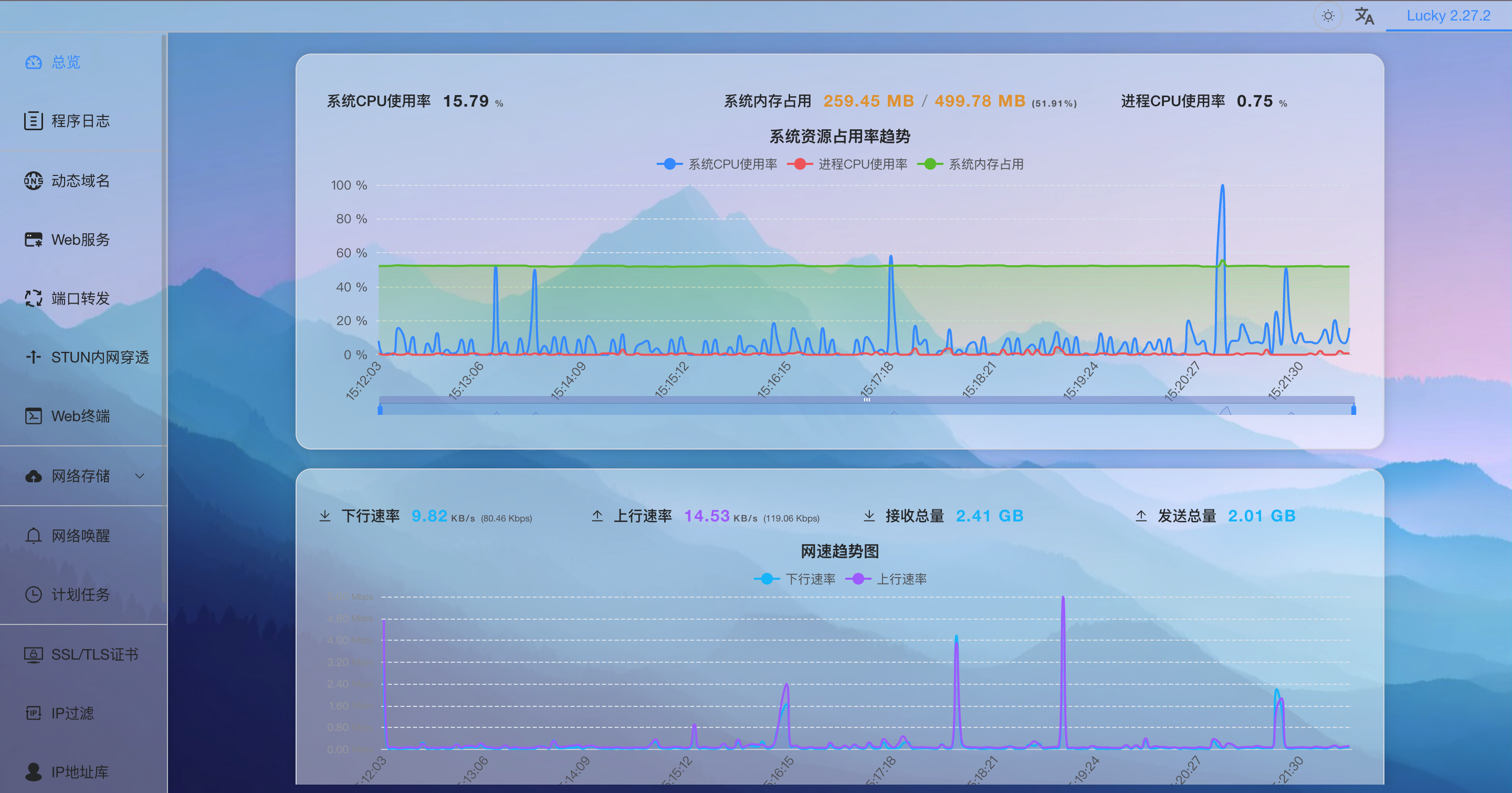This screenshot has width=1512, height=793.
Task: Open the Web终端 terminal icon
Action: (x=34, y=416)
